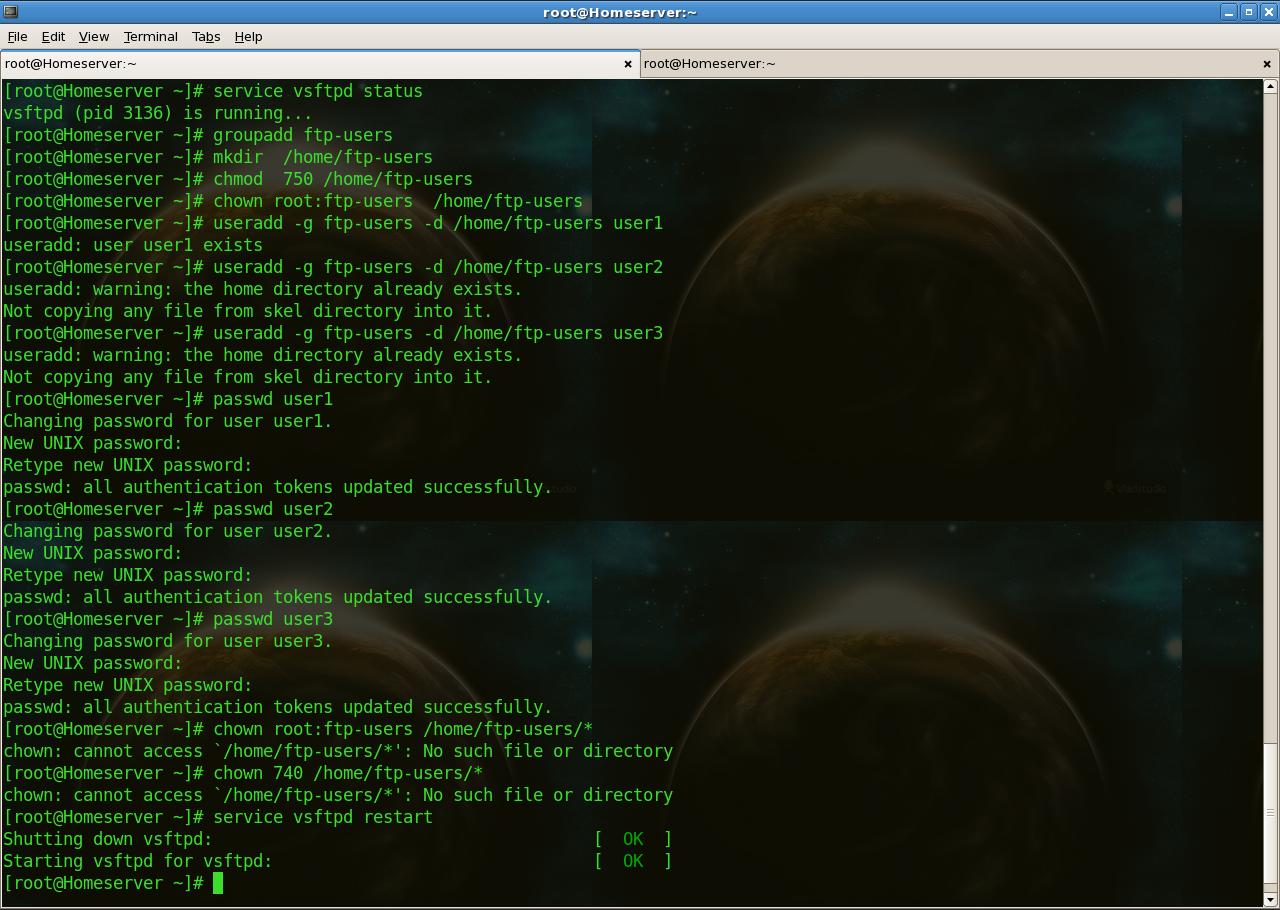Image resolution: width=1280 pixels, height=910 pixels.
Task: Click the scrollbar down arrow
Action: [1271, 899]
